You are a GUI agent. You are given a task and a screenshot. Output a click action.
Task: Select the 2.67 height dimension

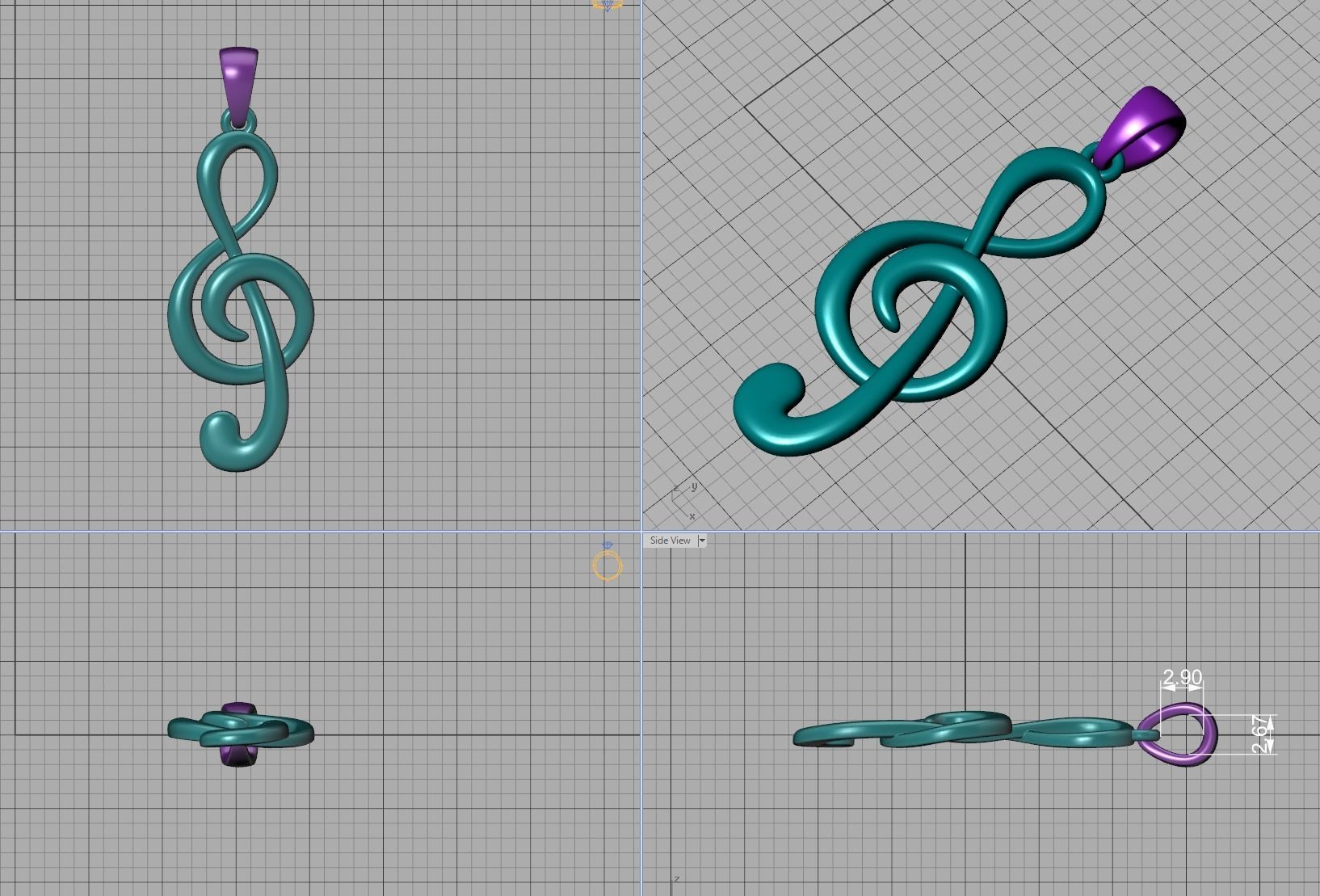pyautogui.click(x=1261, y=734)
